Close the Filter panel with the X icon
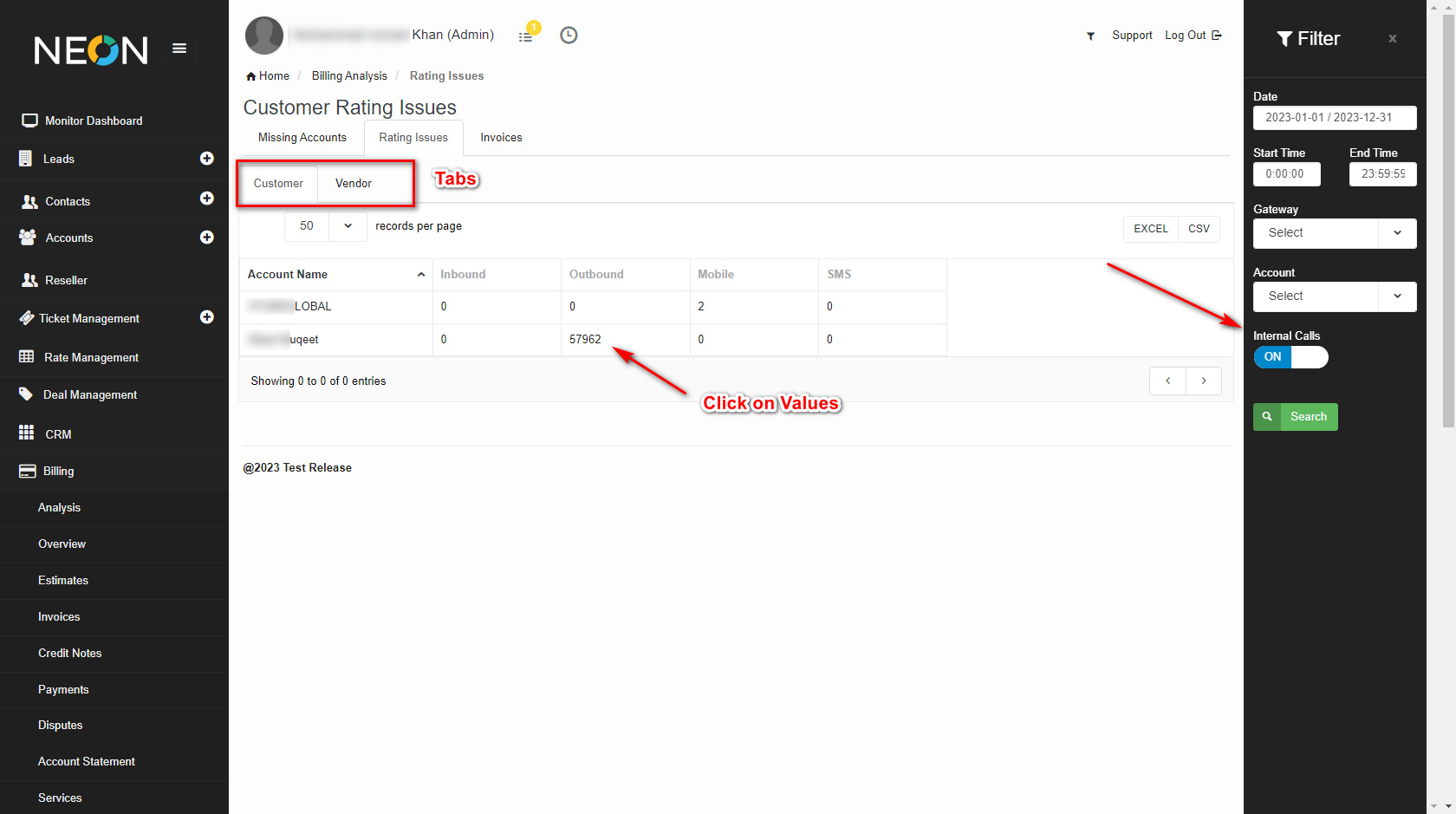This screenshot has width=1456, height=814. coord(1392,39)
